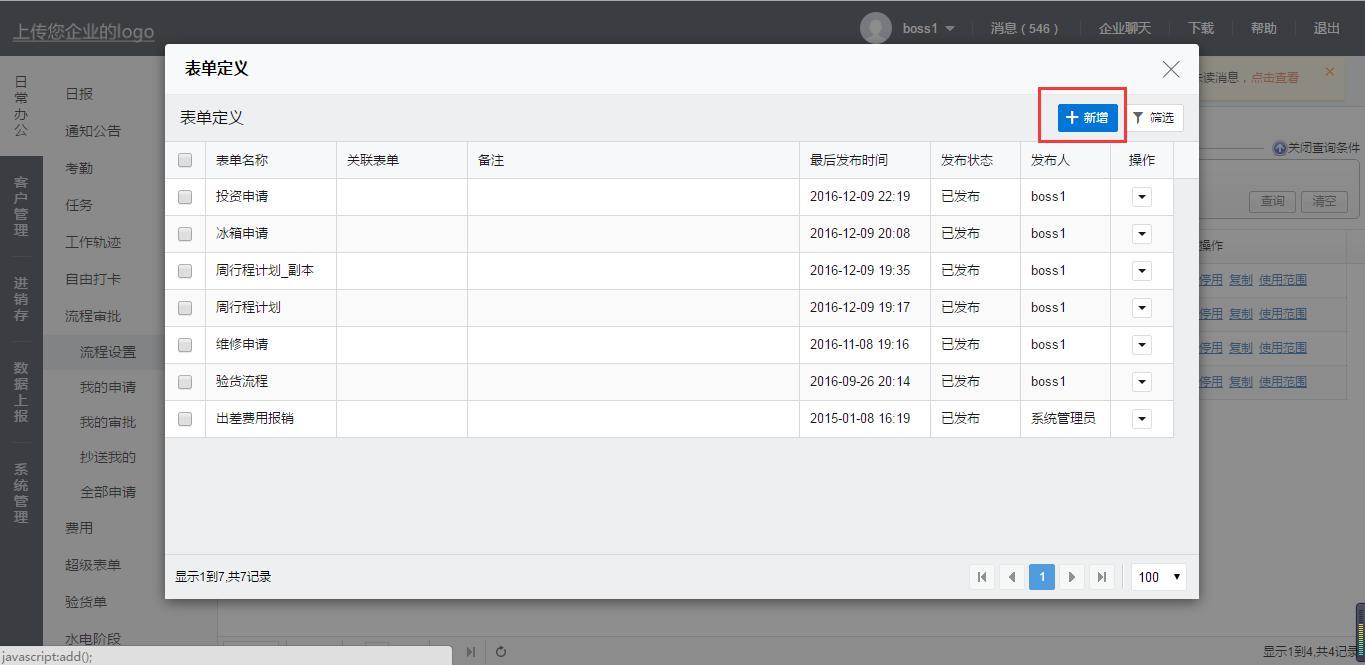Open the 消息 (546) menu item
The height and width of the screenshot is (665, 1365).
tap(1024, 28)
